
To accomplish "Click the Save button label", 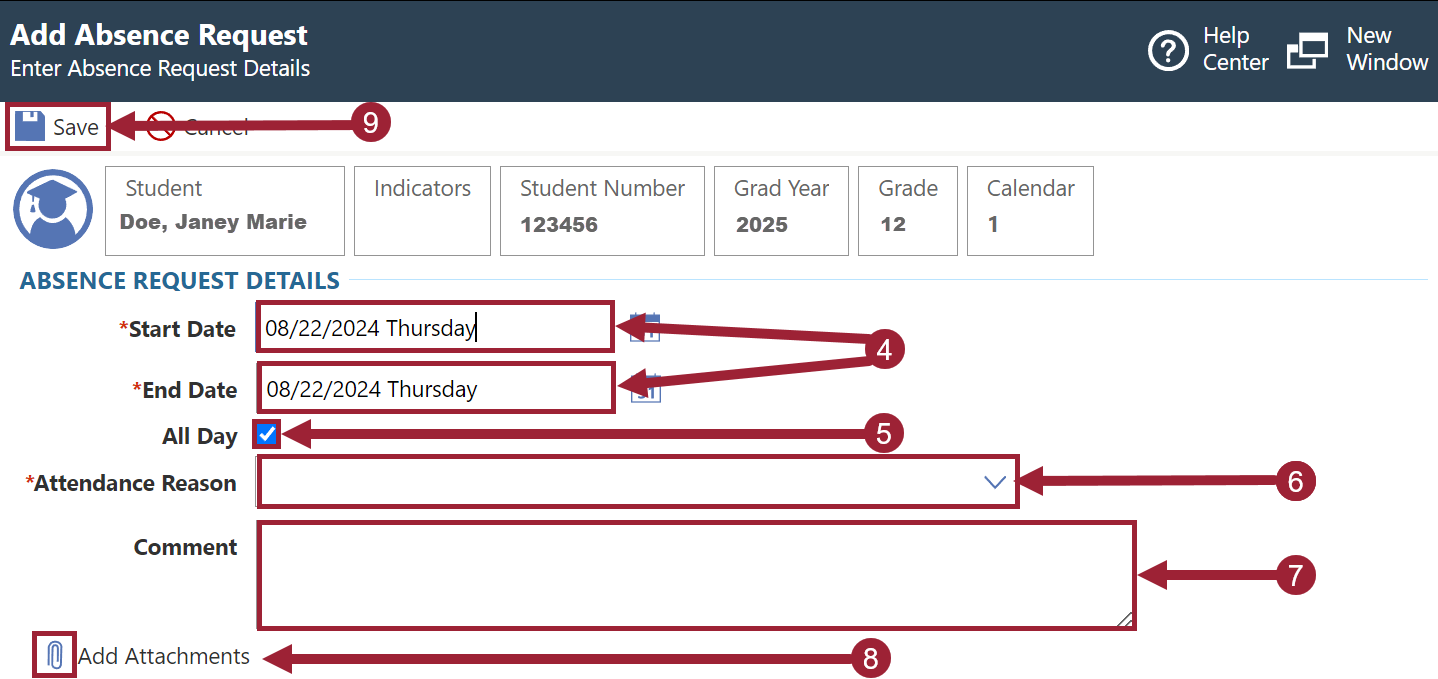I will click(76, 127).
